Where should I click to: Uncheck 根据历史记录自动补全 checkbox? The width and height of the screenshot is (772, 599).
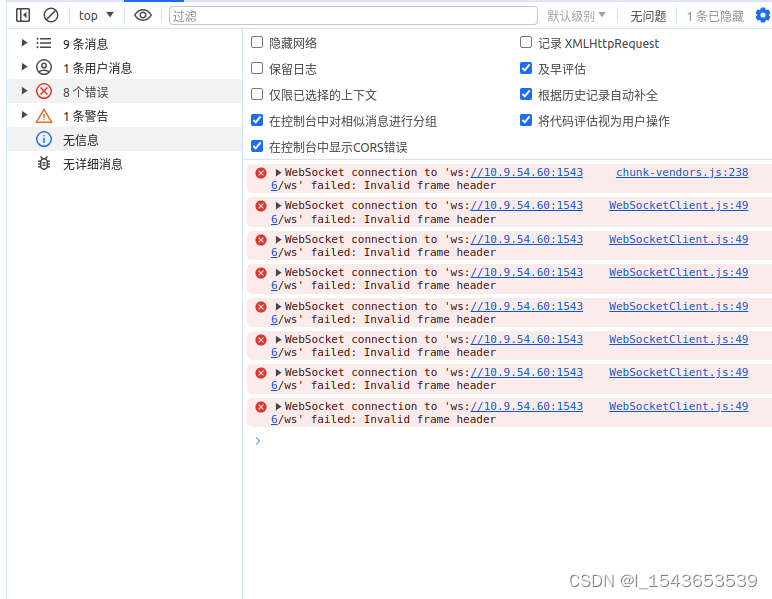[526, 94]
